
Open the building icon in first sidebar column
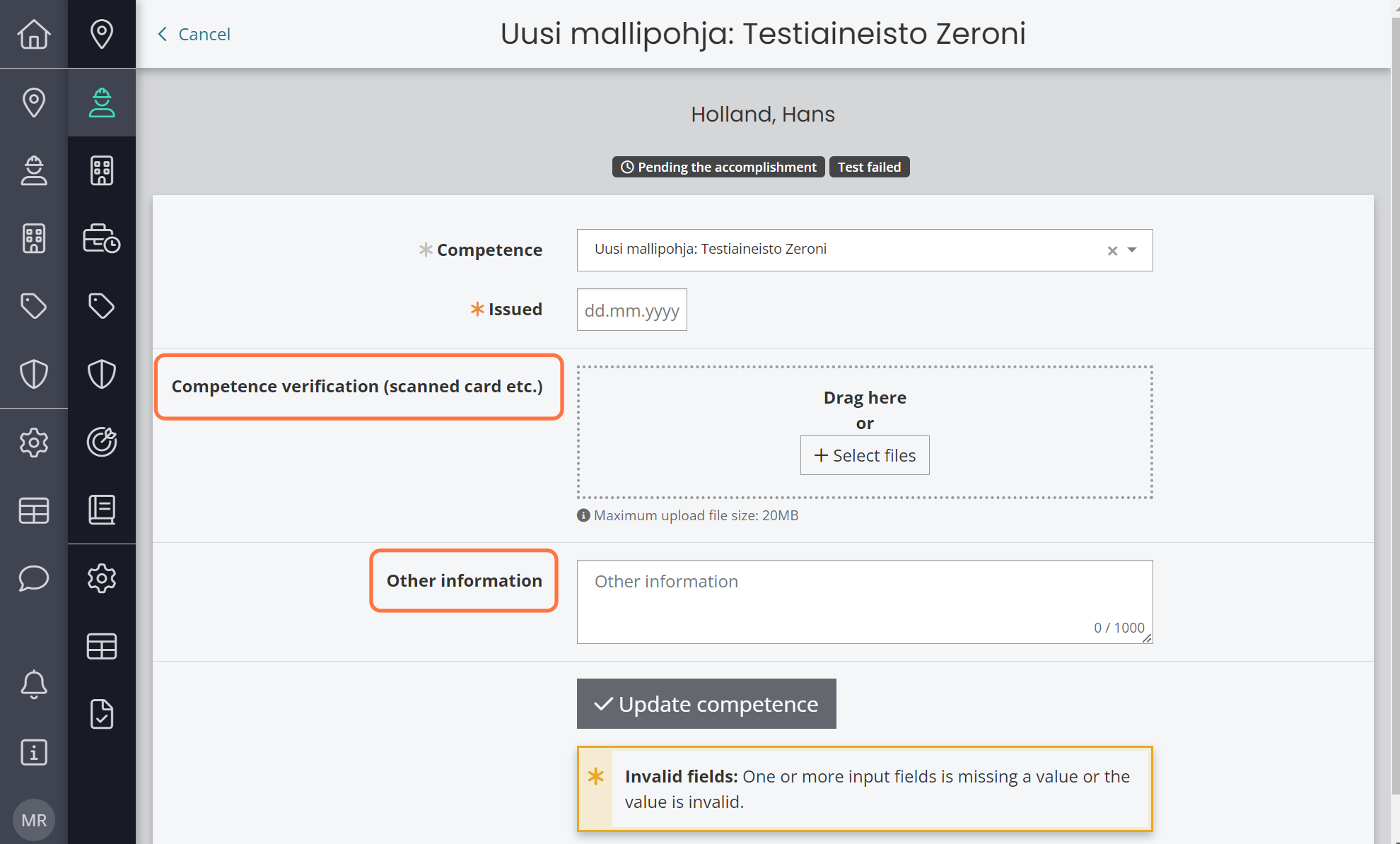(x=34, y=238)
